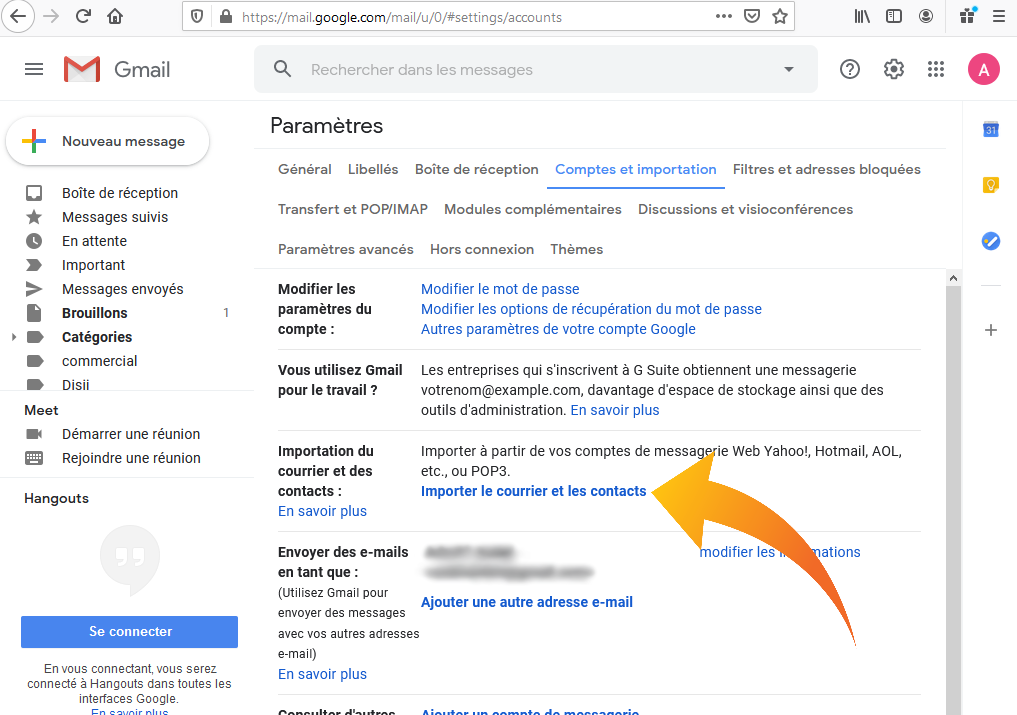The height and width of the screenshot is (715, 1017).
Task: Click Modifier le mot de passe link
Action: tap(500, 289)
